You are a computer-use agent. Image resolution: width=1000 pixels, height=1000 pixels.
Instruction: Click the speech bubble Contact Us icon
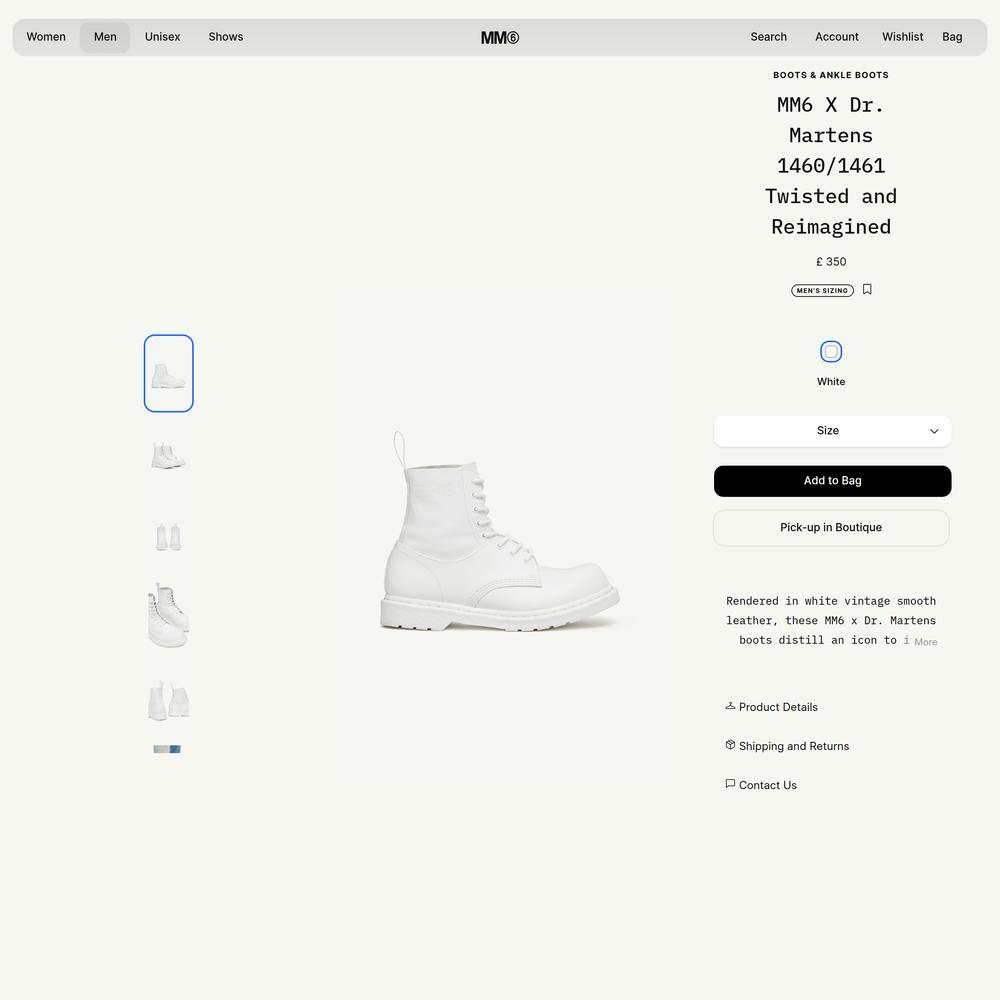pyautogui.click(x=730, y=784)
